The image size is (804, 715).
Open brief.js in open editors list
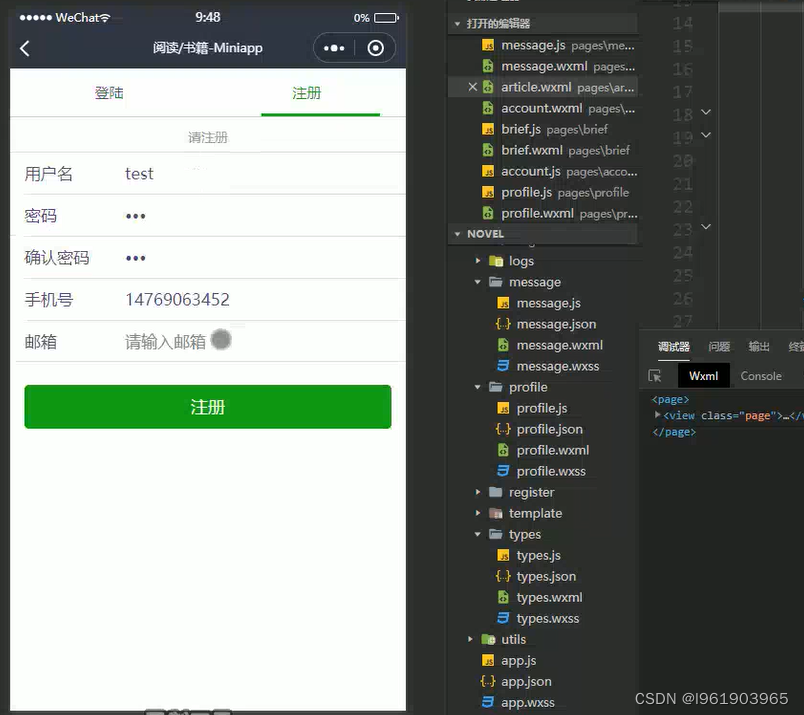click(x=545, y=129)
